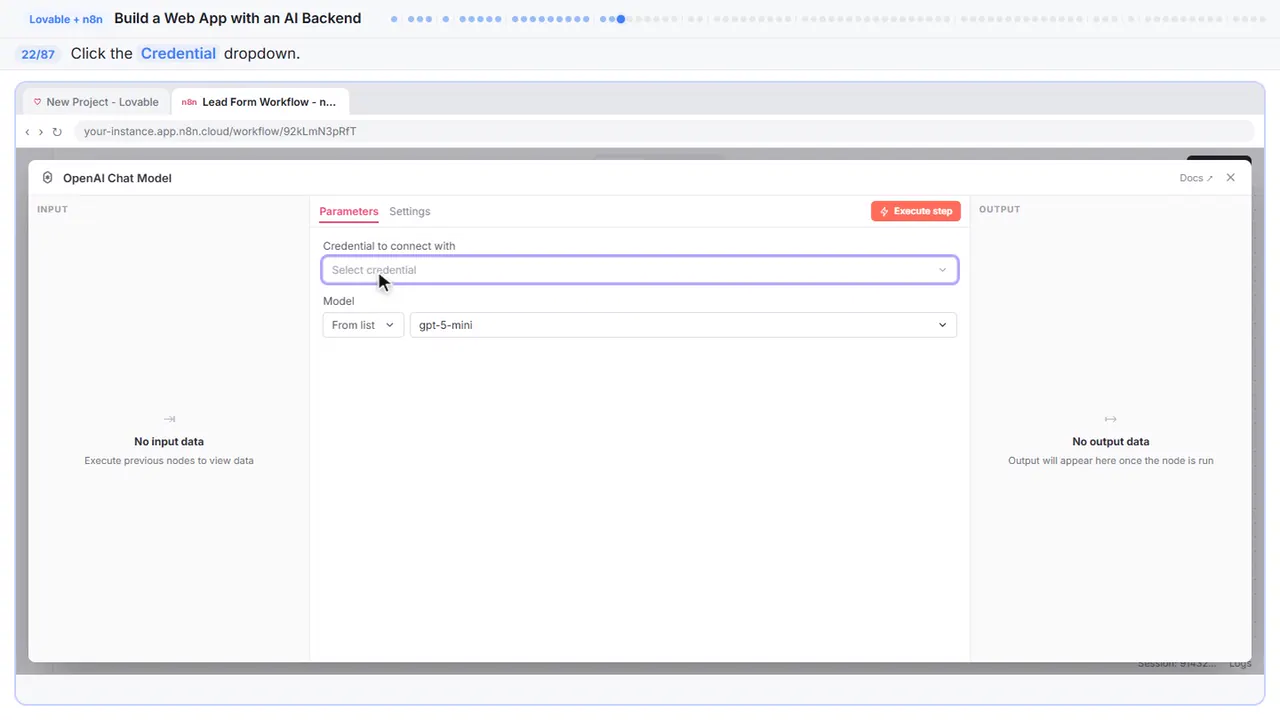1280x720 pixels.
Task: Open the Docs link
Action: click(1196, 178)
